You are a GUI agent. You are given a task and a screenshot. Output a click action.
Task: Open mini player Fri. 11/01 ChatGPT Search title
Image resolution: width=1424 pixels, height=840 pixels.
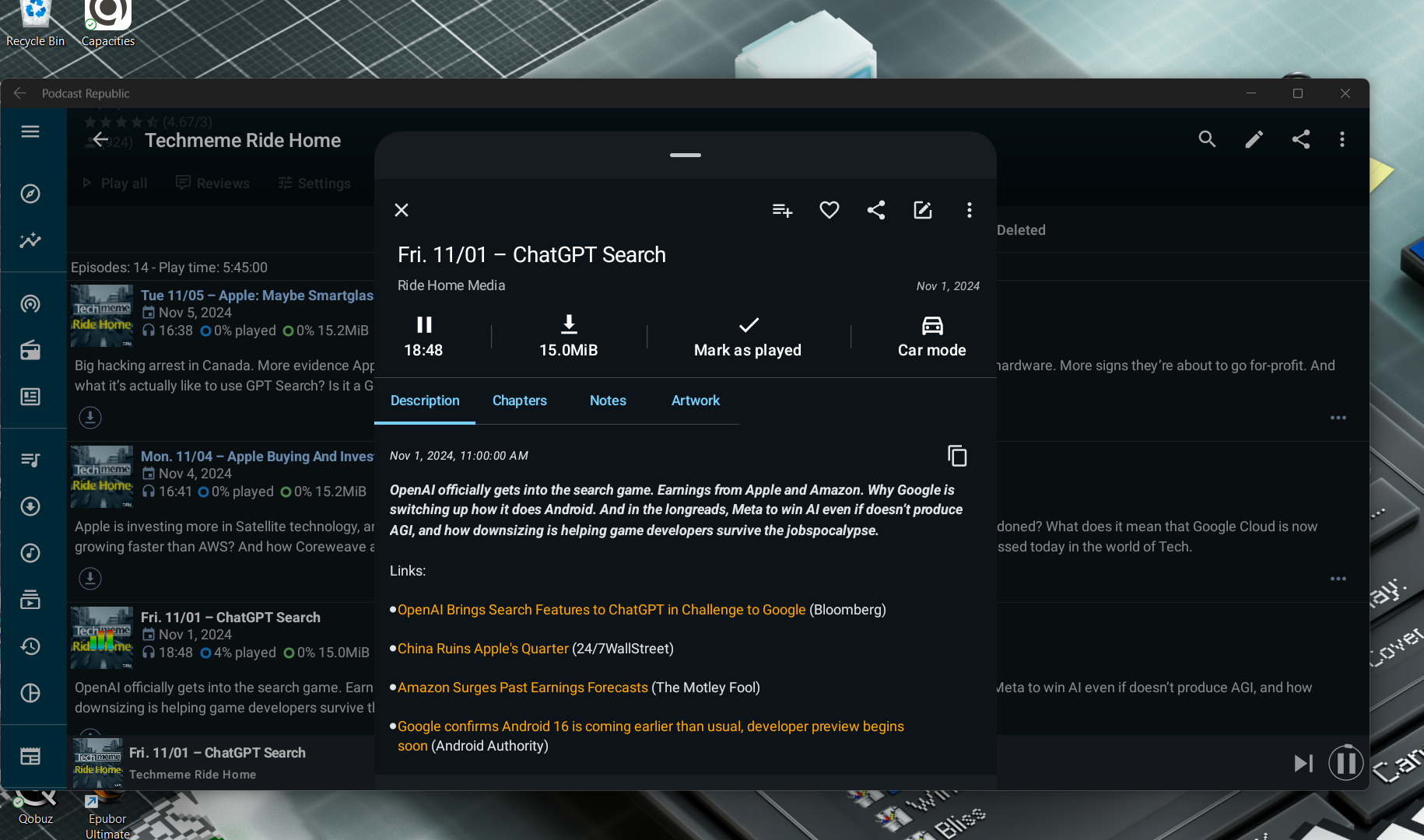click(217, 753)
